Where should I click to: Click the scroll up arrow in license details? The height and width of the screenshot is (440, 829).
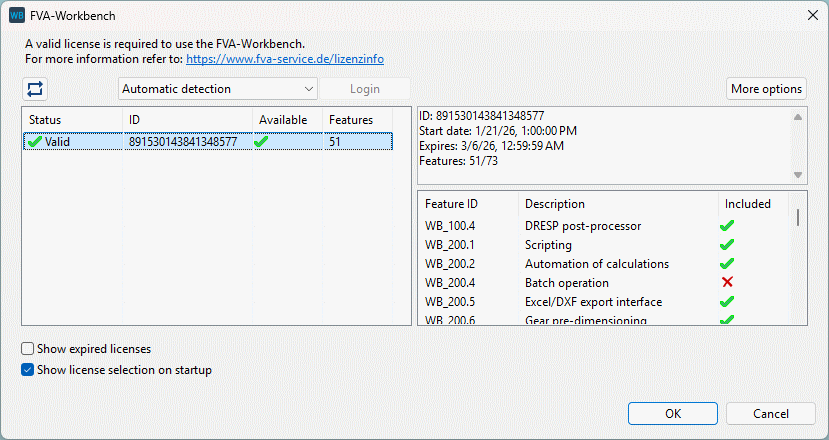(798, 117)
